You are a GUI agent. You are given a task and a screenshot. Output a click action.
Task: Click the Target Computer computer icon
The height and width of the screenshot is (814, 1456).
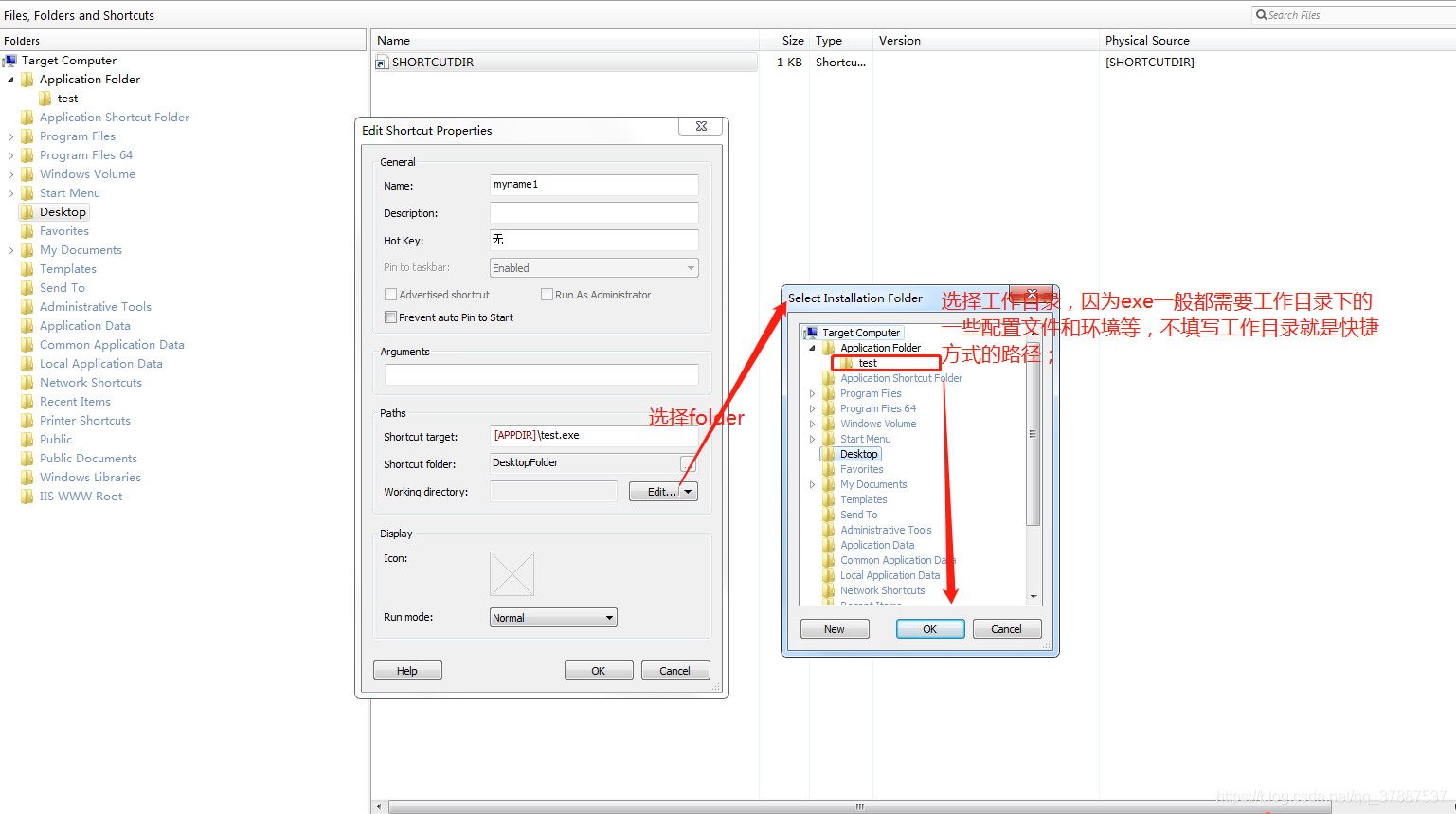[x=10, y=60]
